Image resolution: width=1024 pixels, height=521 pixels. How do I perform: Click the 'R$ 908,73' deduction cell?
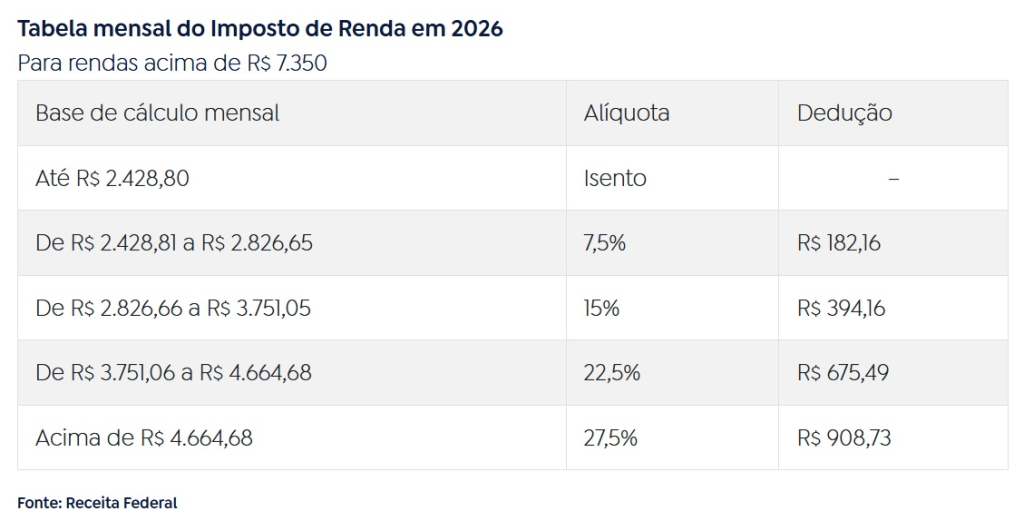(844, 438)
